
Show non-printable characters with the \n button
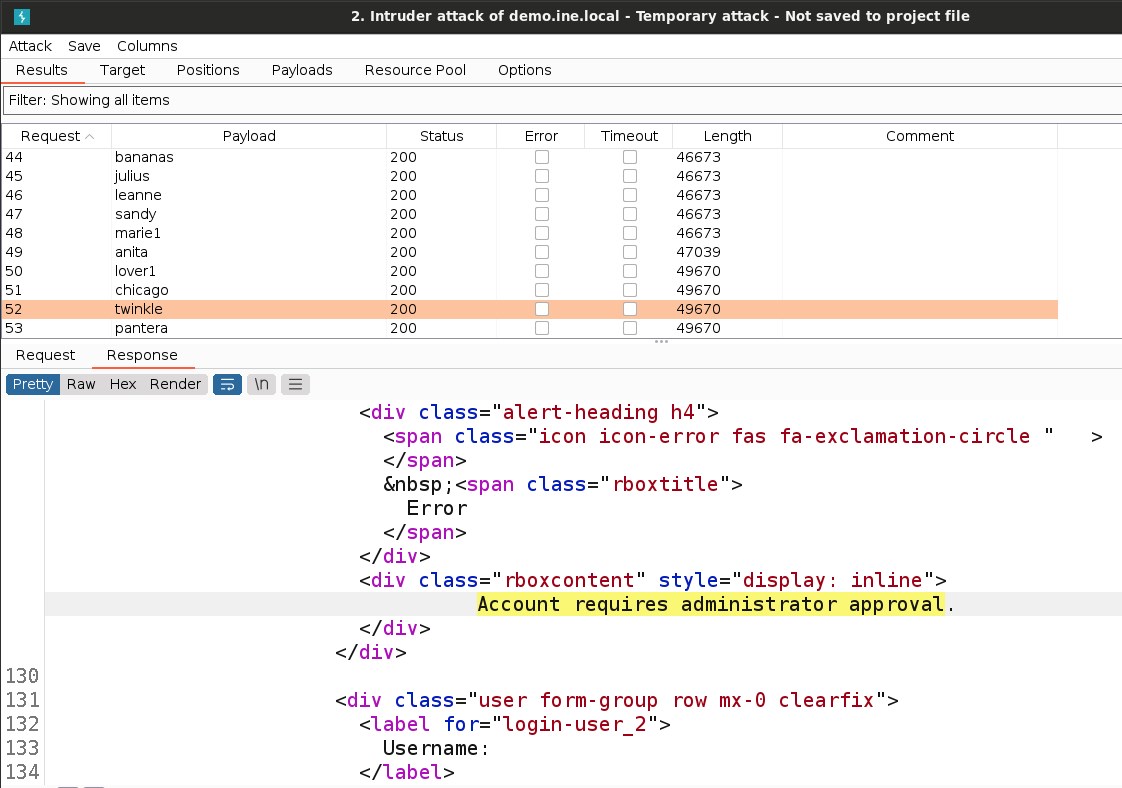(x=261, y=384)
